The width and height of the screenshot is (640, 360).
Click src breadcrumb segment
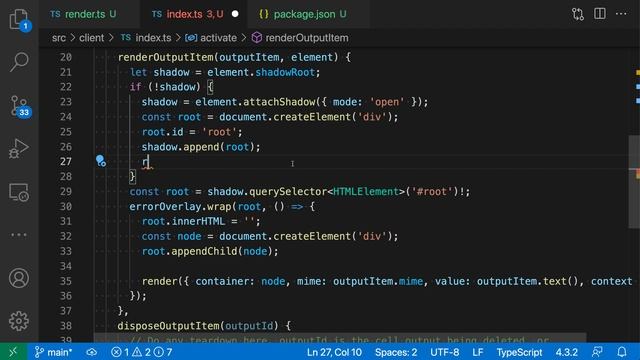(x=59, y=38)
